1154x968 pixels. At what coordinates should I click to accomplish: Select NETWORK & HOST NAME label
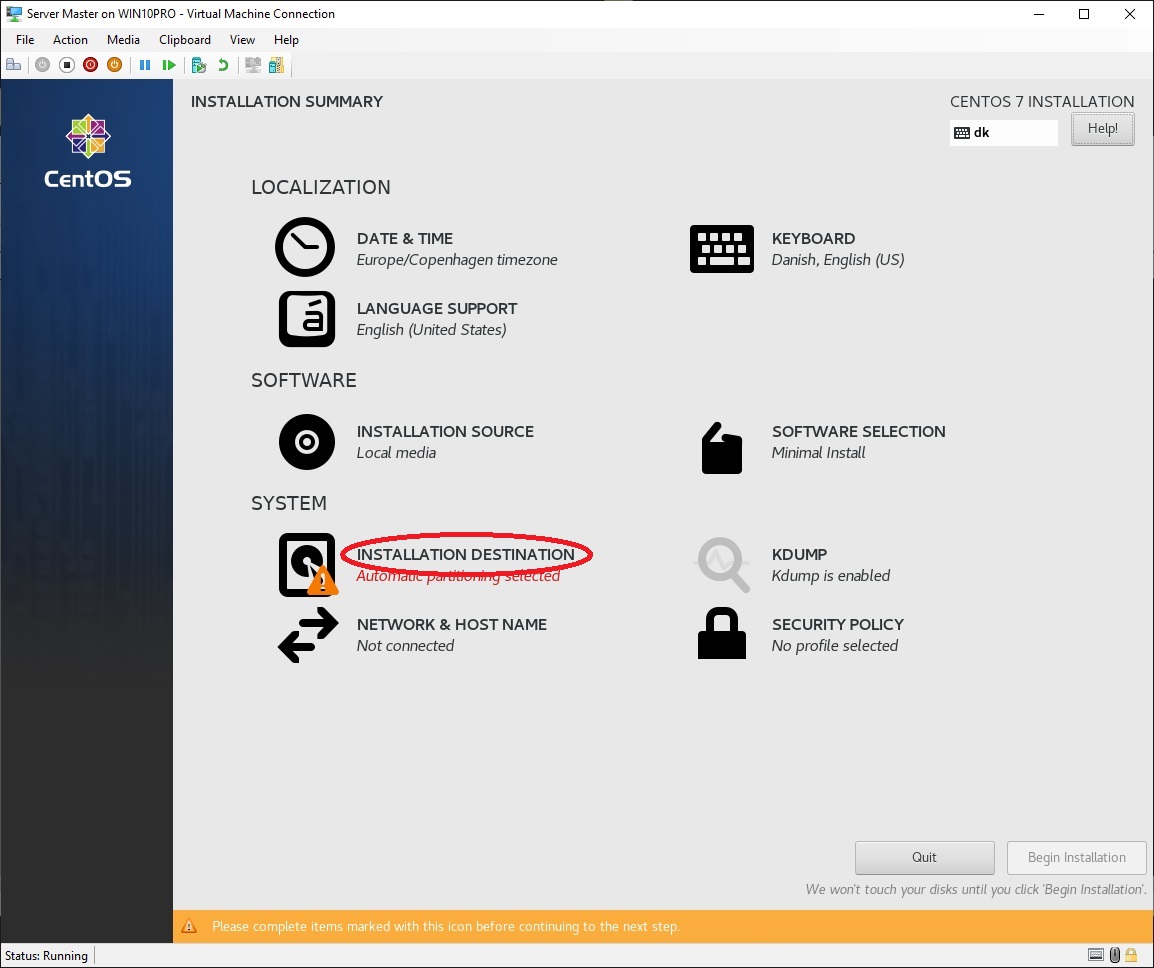coord(452,624)
